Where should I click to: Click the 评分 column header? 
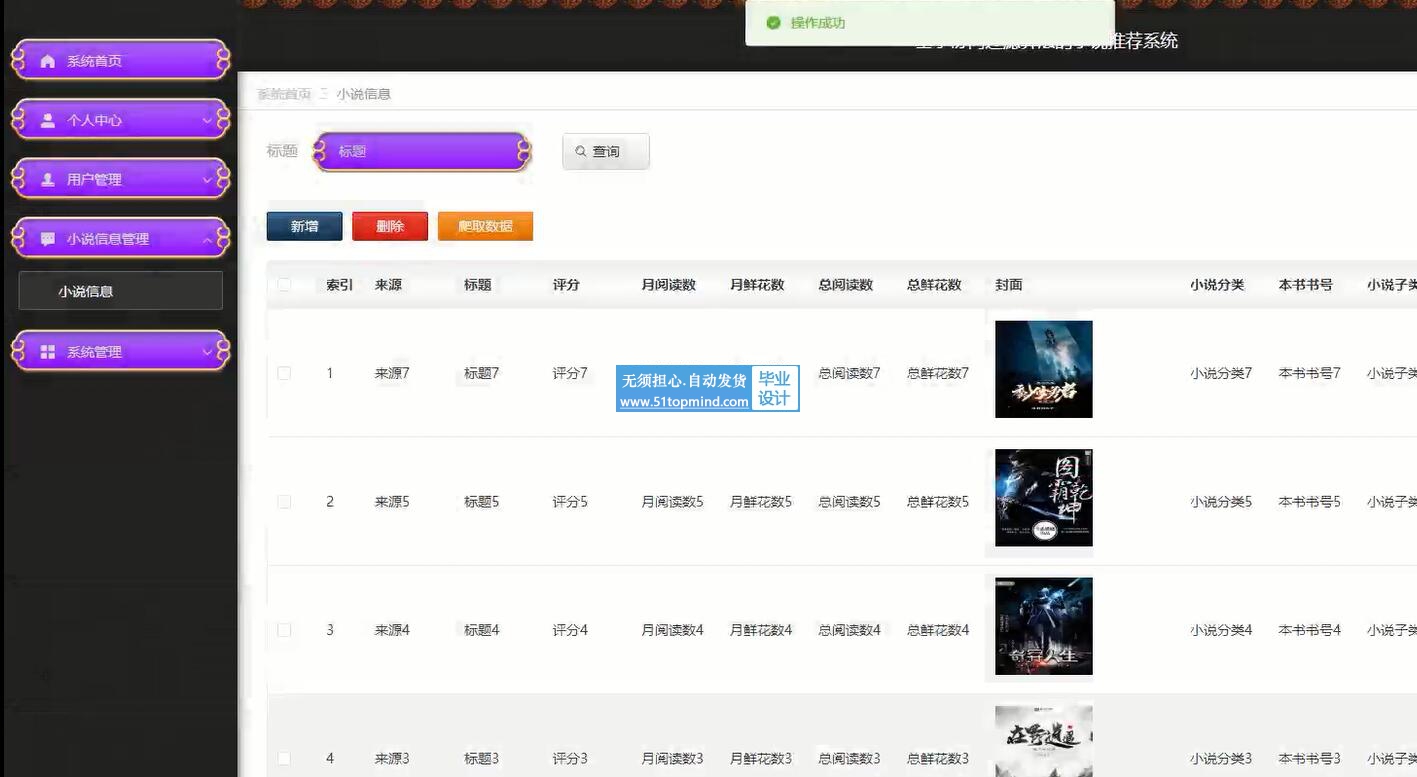[x=566, y=285]
